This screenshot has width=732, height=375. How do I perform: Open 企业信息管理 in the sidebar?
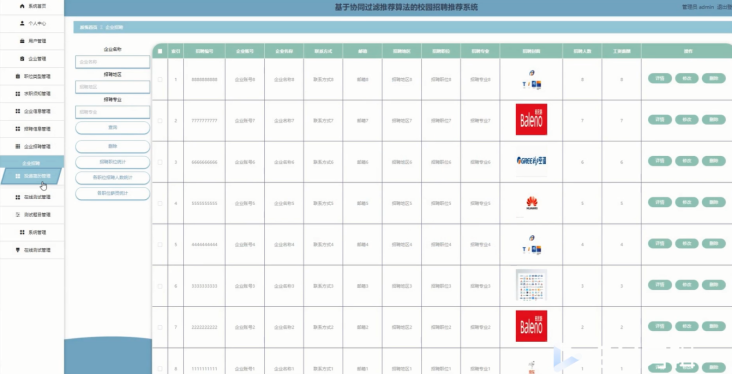(32, 111)
